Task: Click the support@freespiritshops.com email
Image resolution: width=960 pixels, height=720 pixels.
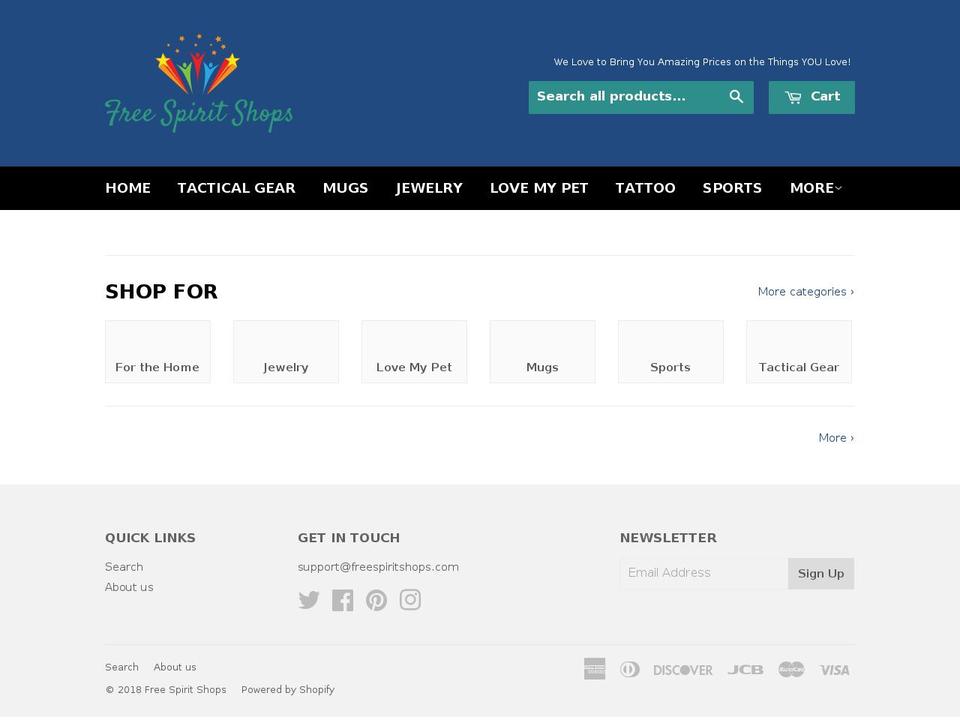Action: [378, 567]
